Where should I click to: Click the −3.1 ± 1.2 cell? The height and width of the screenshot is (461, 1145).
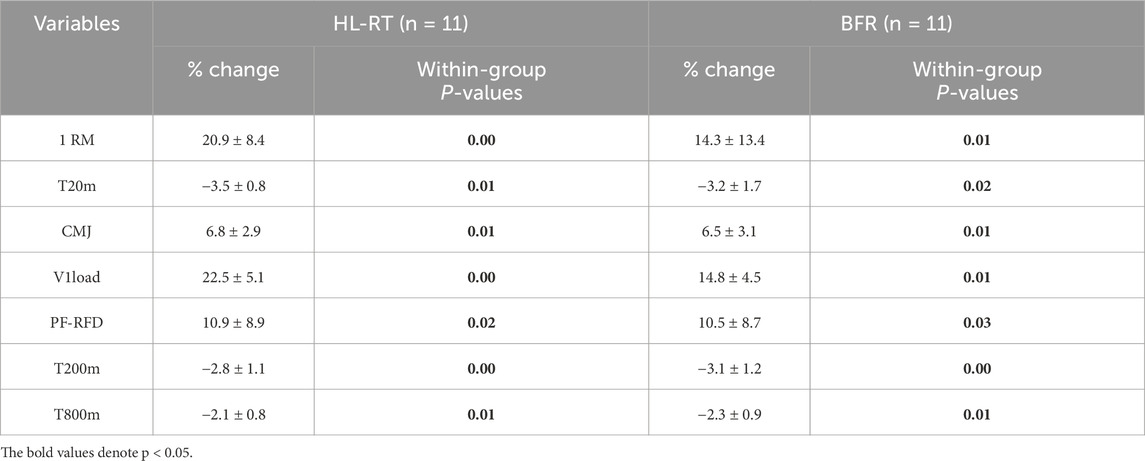pos(729,367)
